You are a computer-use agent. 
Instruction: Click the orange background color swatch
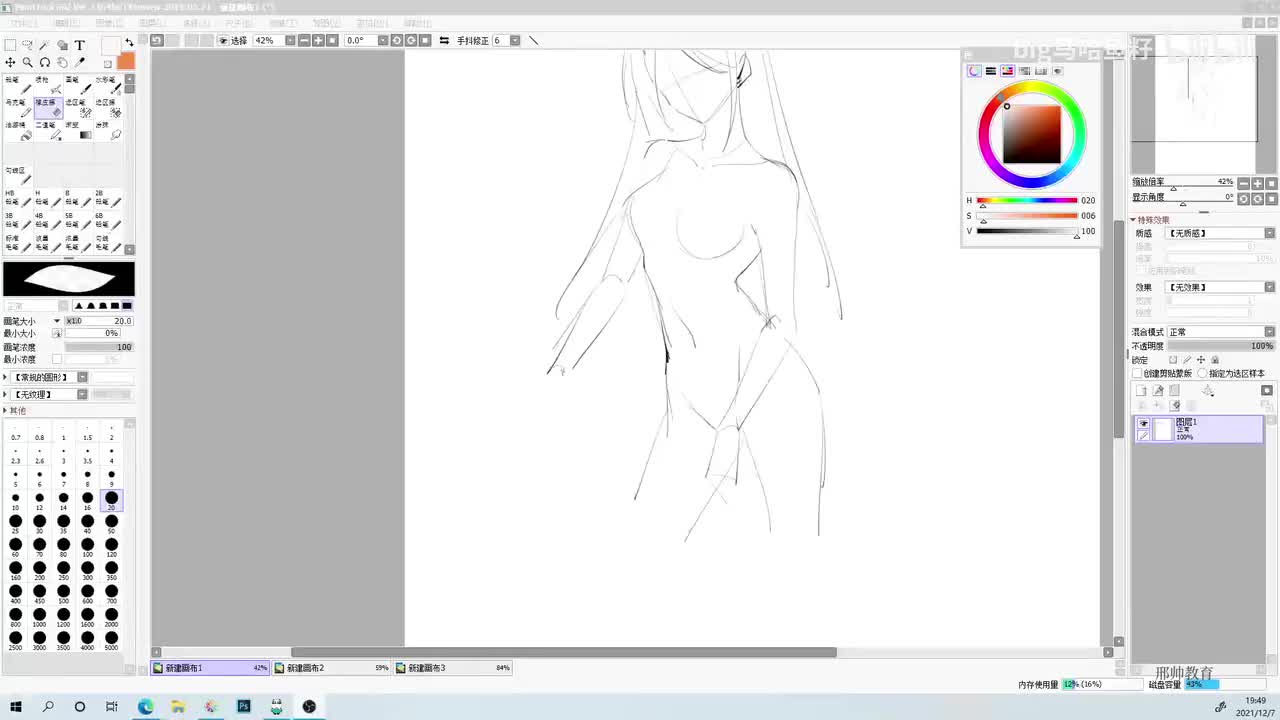click(125, 62)
